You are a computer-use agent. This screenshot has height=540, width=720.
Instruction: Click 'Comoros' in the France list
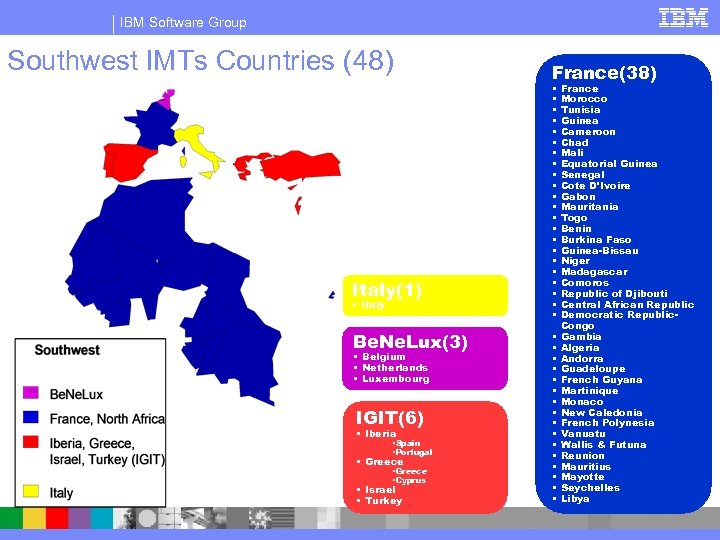click(585, 283)
